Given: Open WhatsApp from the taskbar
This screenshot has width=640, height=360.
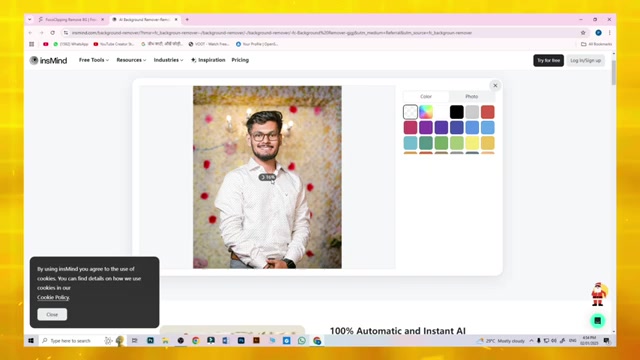Looking at the screenshot, I should click(x=302, y=340).
